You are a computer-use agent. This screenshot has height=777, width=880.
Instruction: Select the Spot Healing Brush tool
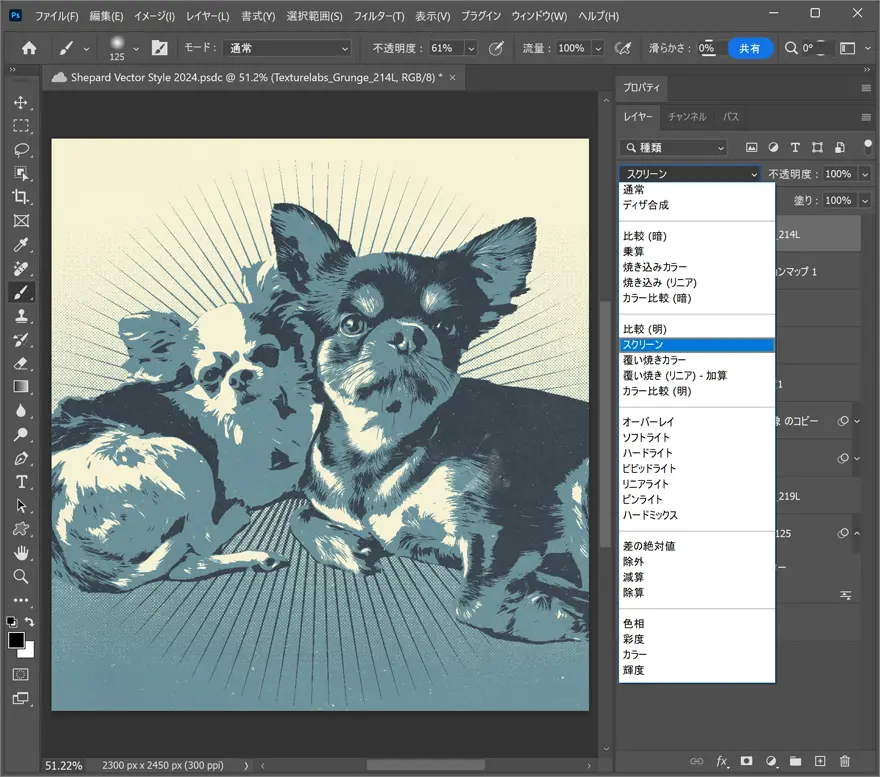pyautogui.click(x=21, y=268)
